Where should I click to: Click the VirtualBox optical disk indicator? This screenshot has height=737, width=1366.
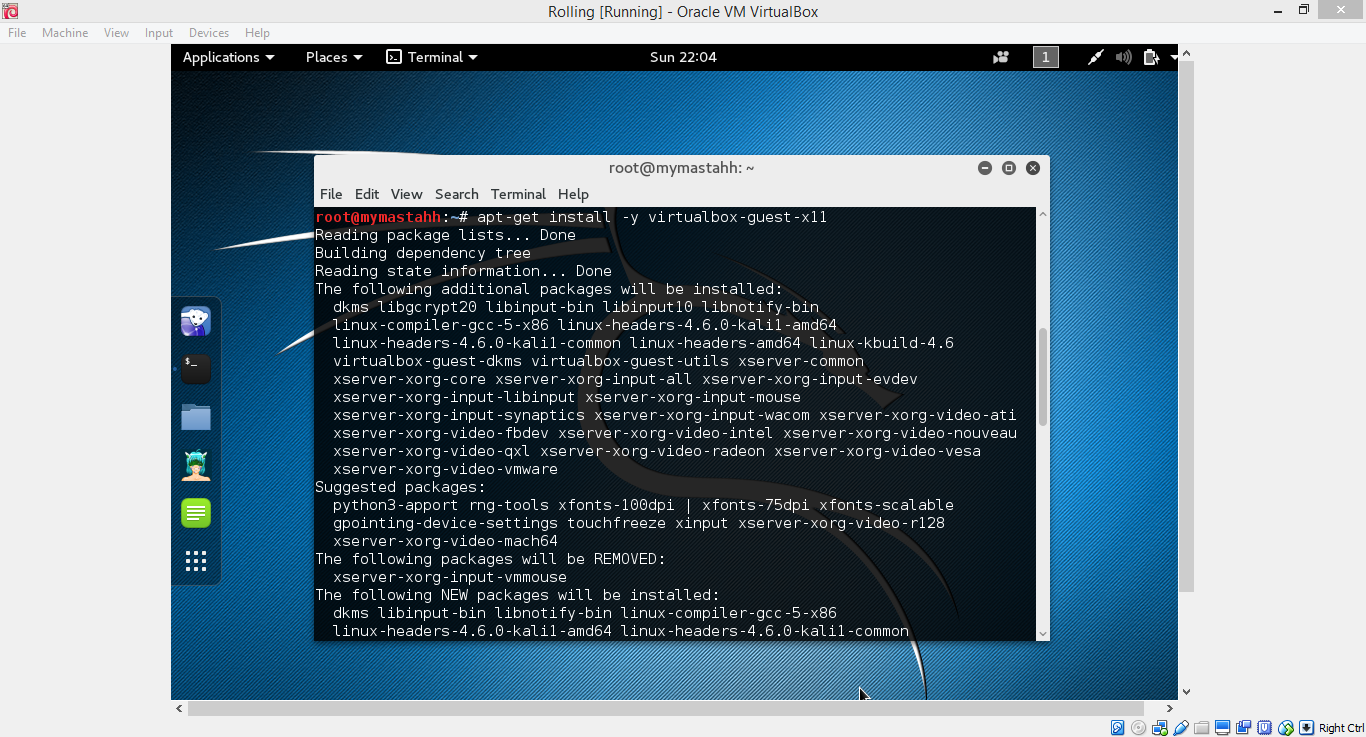pyautogui.click(x=1139, y=728)
